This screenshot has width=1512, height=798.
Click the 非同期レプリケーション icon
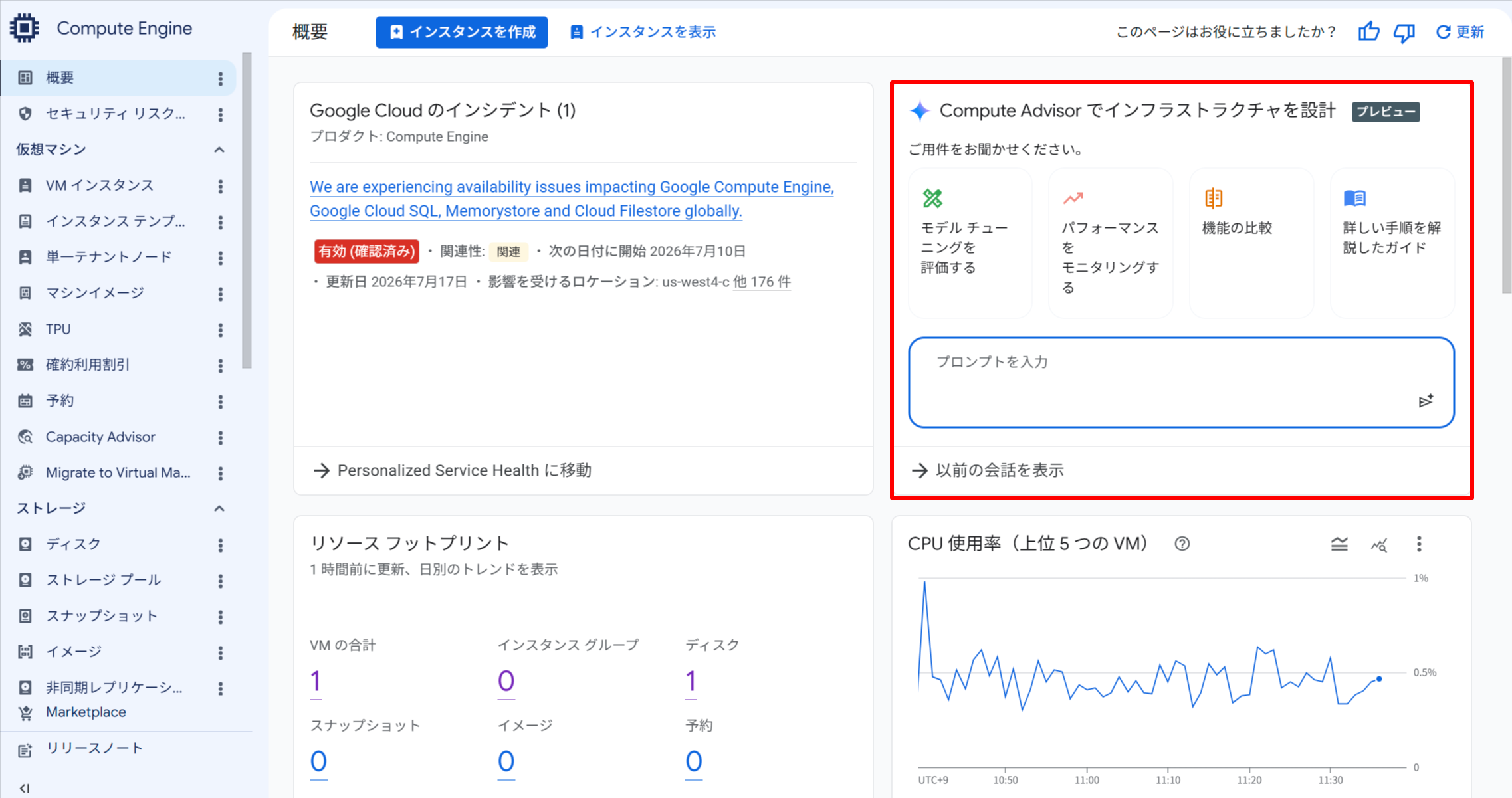[25, 688]
